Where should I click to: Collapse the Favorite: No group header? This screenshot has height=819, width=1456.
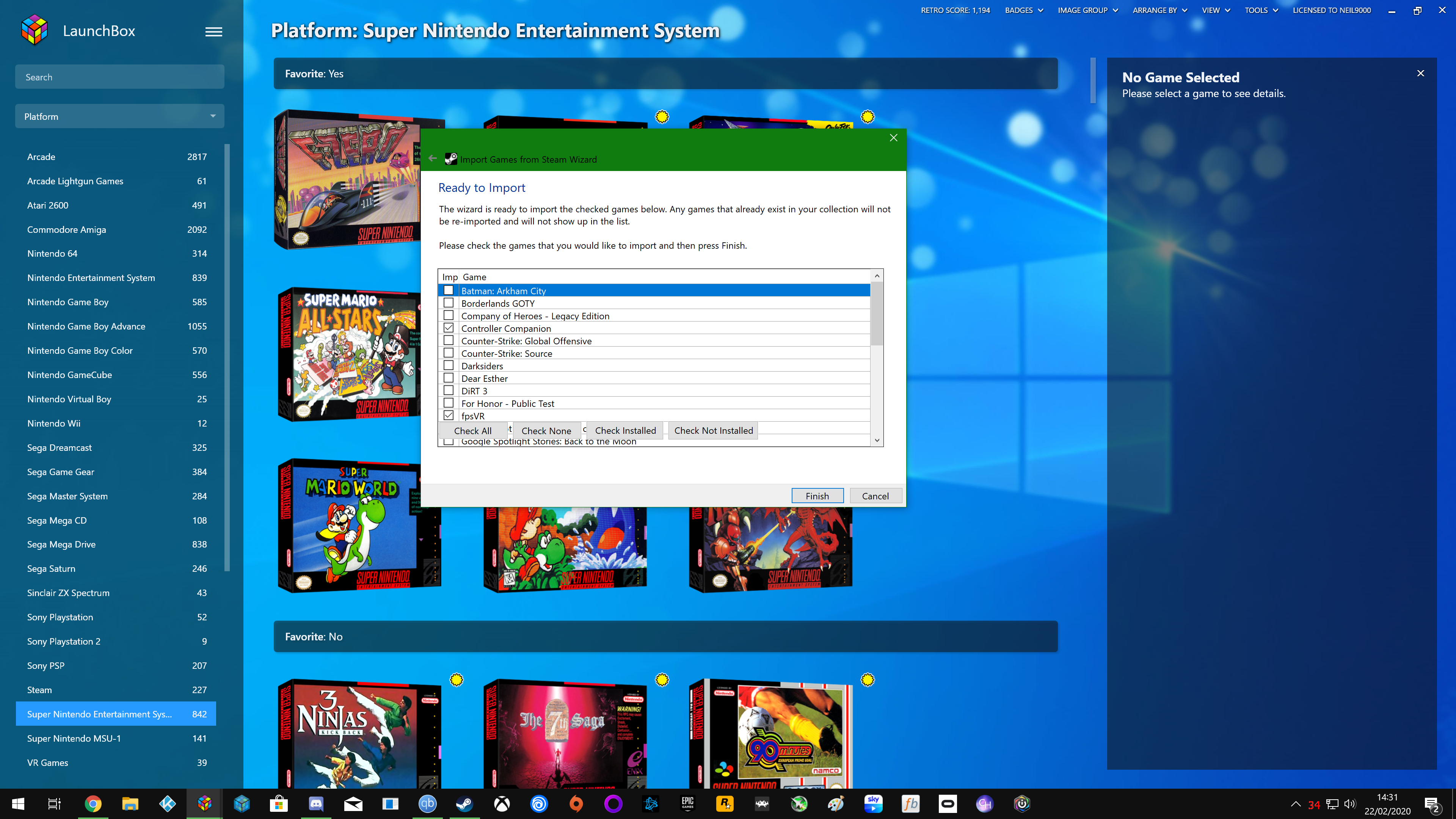(665, 637)
